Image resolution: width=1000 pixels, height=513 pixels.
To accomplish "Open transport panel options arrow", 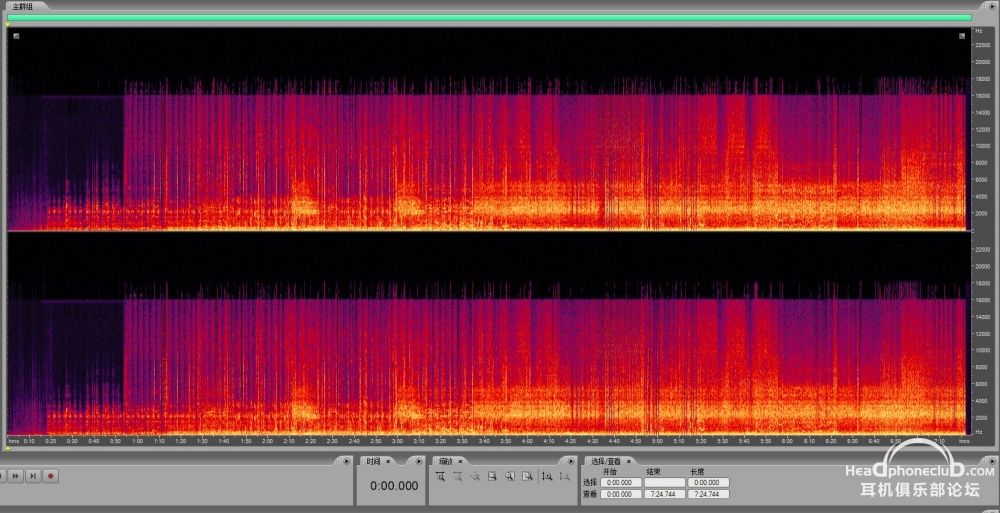I will tap(346, 461).
